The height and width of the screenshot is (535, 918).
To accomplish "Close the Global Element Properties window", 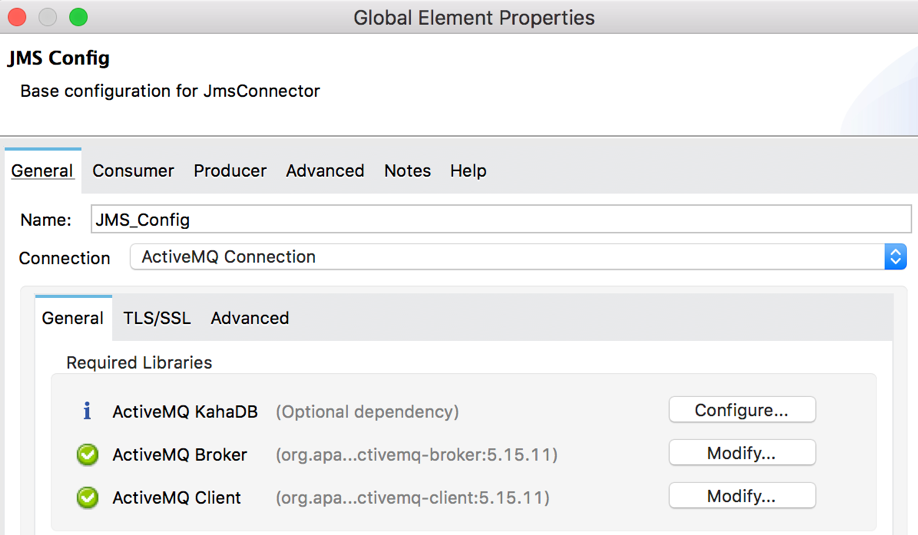I will tap(17, 18).
